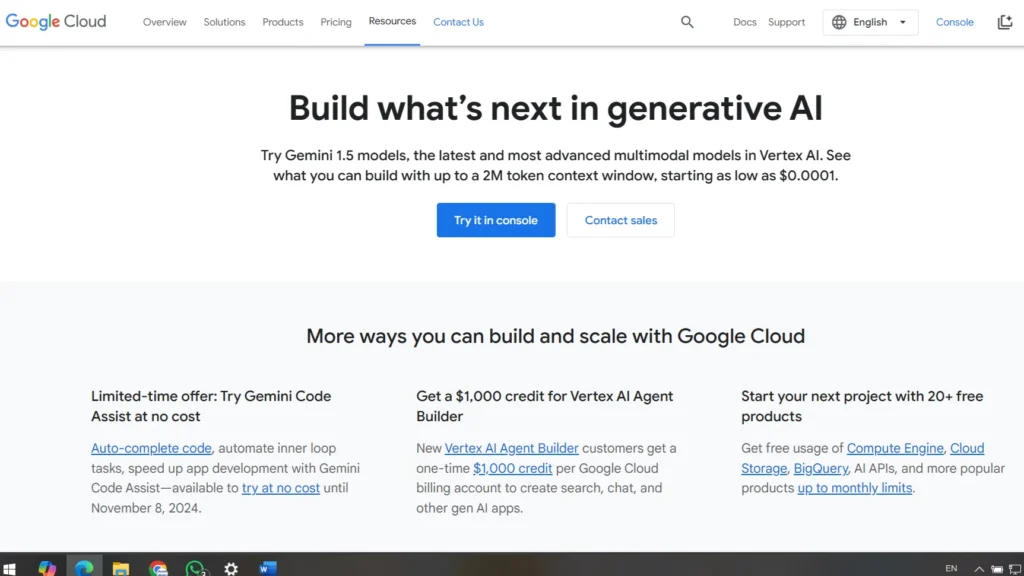This screenshot has width=1024, height=576.
Task: Open the English language dropdown
Action: click(x=870, y=22)
